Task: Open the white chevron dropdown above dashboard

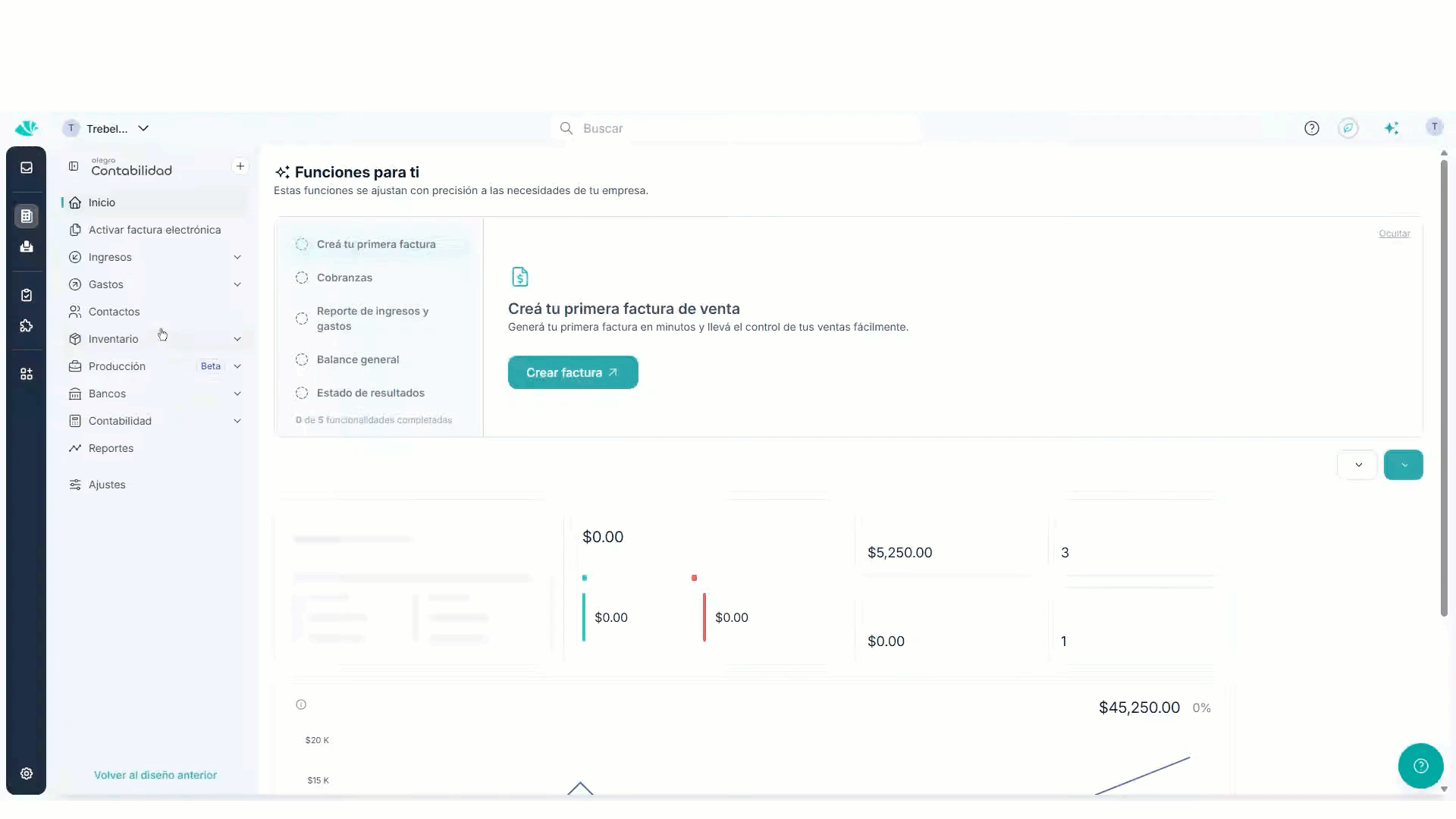Action: 1357,465
